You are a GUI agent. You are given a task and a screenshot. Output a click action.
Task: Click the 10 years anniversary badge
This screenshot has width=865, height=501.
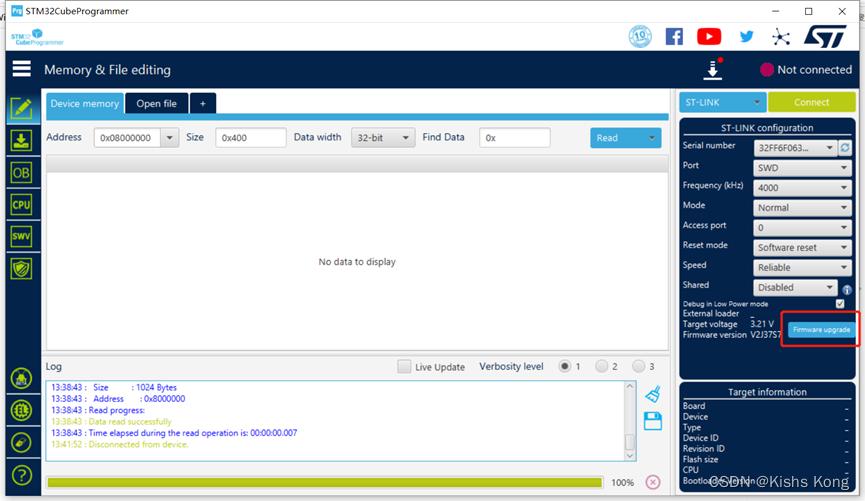[640, 36]
